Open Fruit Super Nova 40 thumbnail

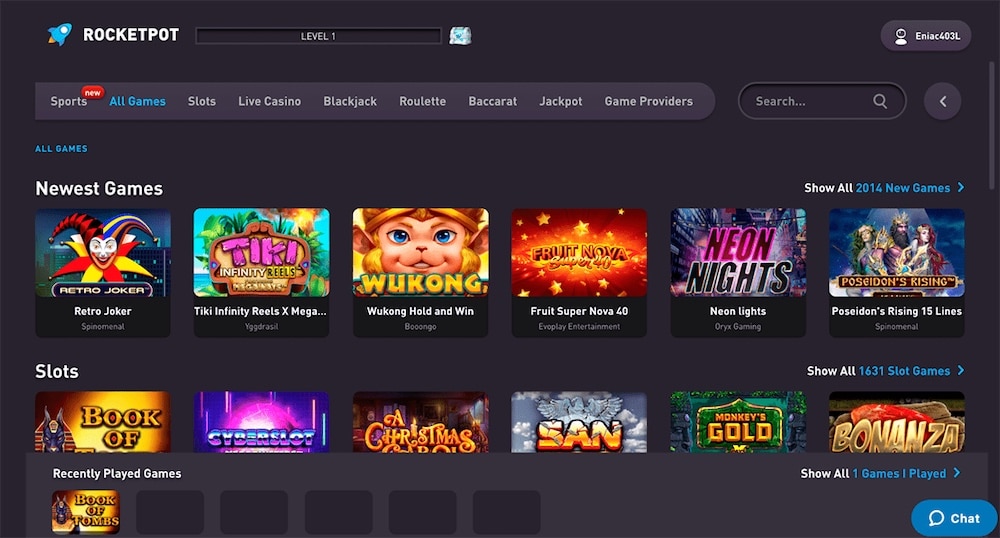[579, 252]
